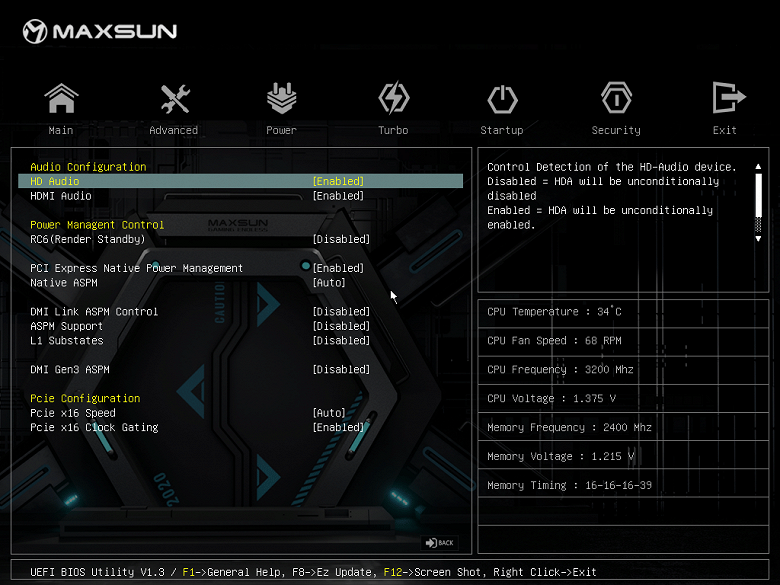Screen dimensions: 780x585
Task: Open DMI Link ASPM Control [Disabled] value
Action: [x=341, y=311]
